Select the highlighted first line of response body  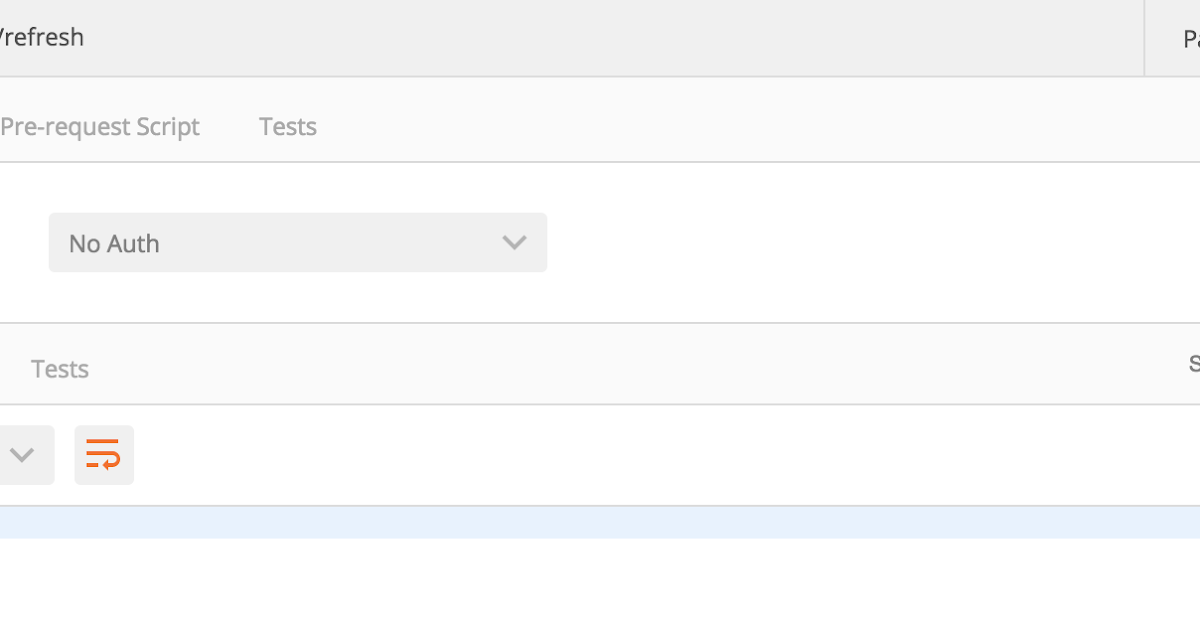(x=600, y=522)
